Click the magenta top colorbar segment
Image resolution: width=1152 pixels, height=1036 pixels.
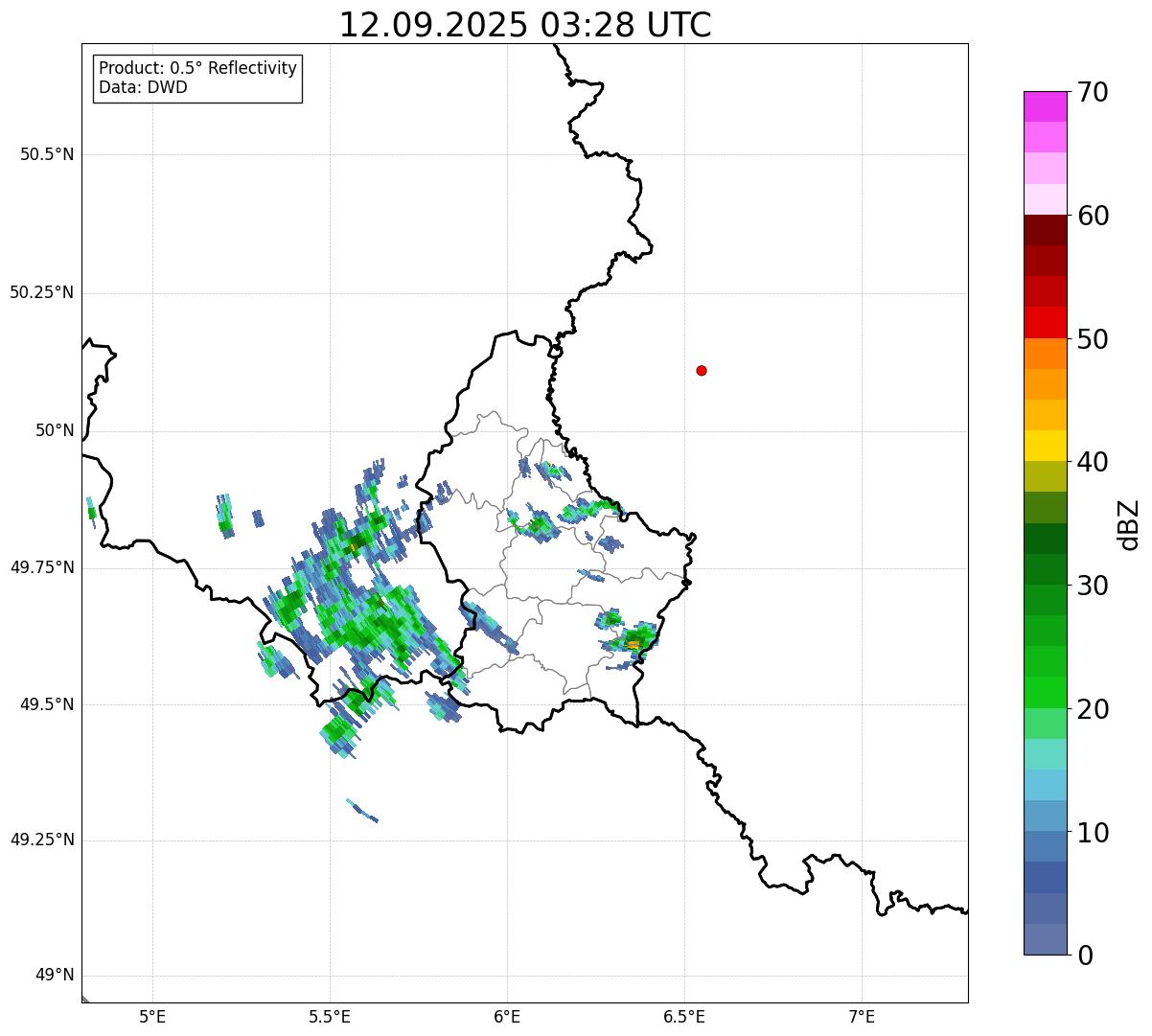click(1046, 106)
